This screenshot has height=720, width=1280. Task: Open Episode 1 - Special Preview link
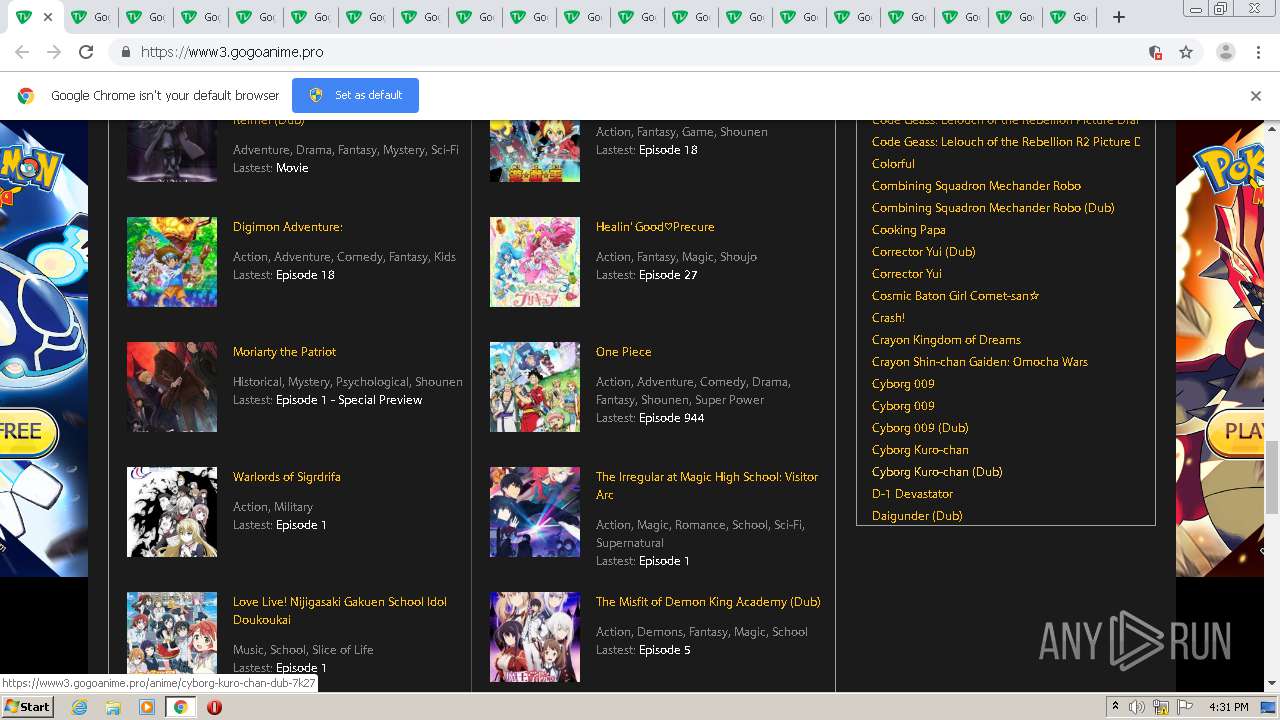[349, 400]
